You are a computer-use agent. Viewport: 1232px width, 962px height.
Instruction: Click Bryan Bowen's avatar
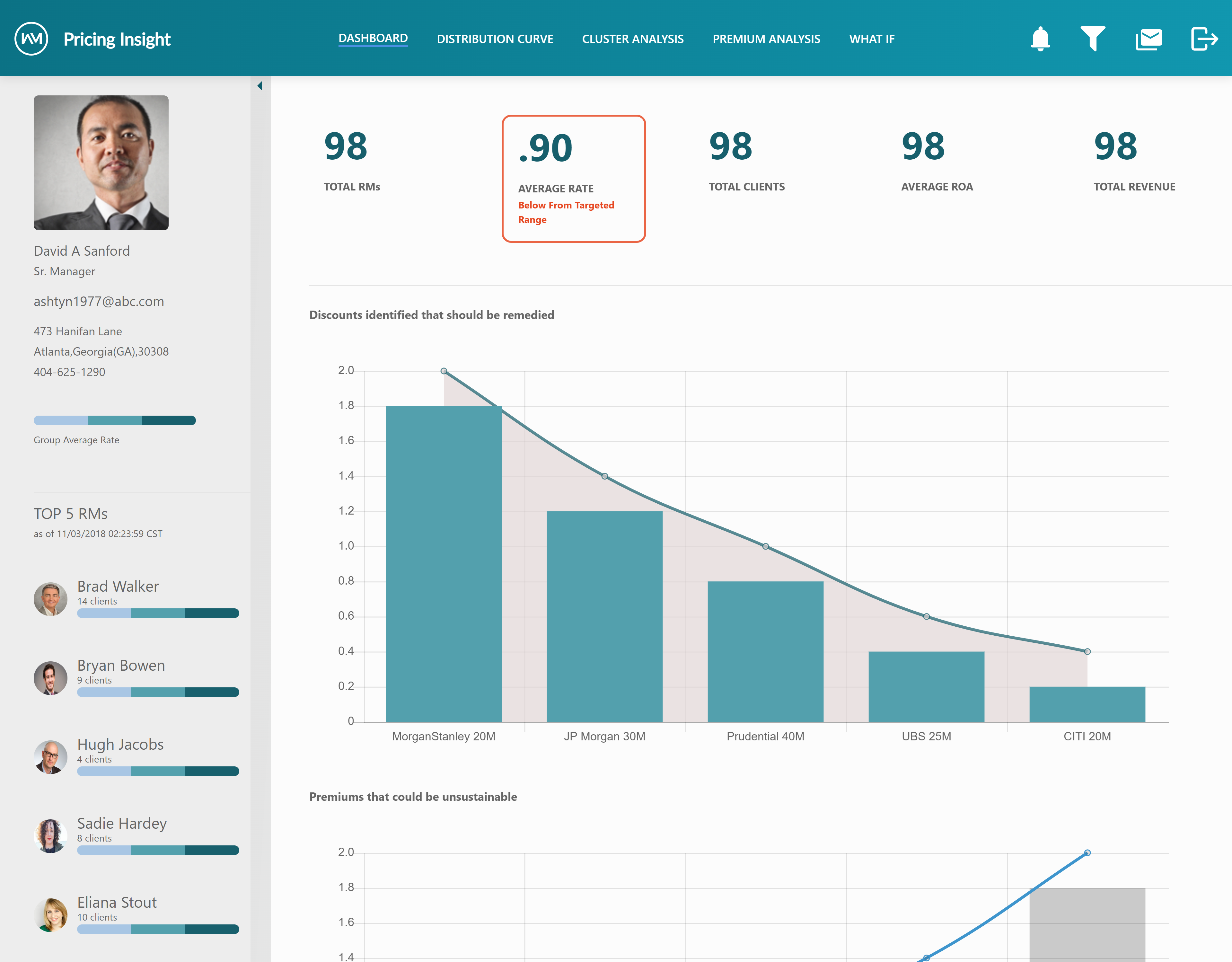51,678
